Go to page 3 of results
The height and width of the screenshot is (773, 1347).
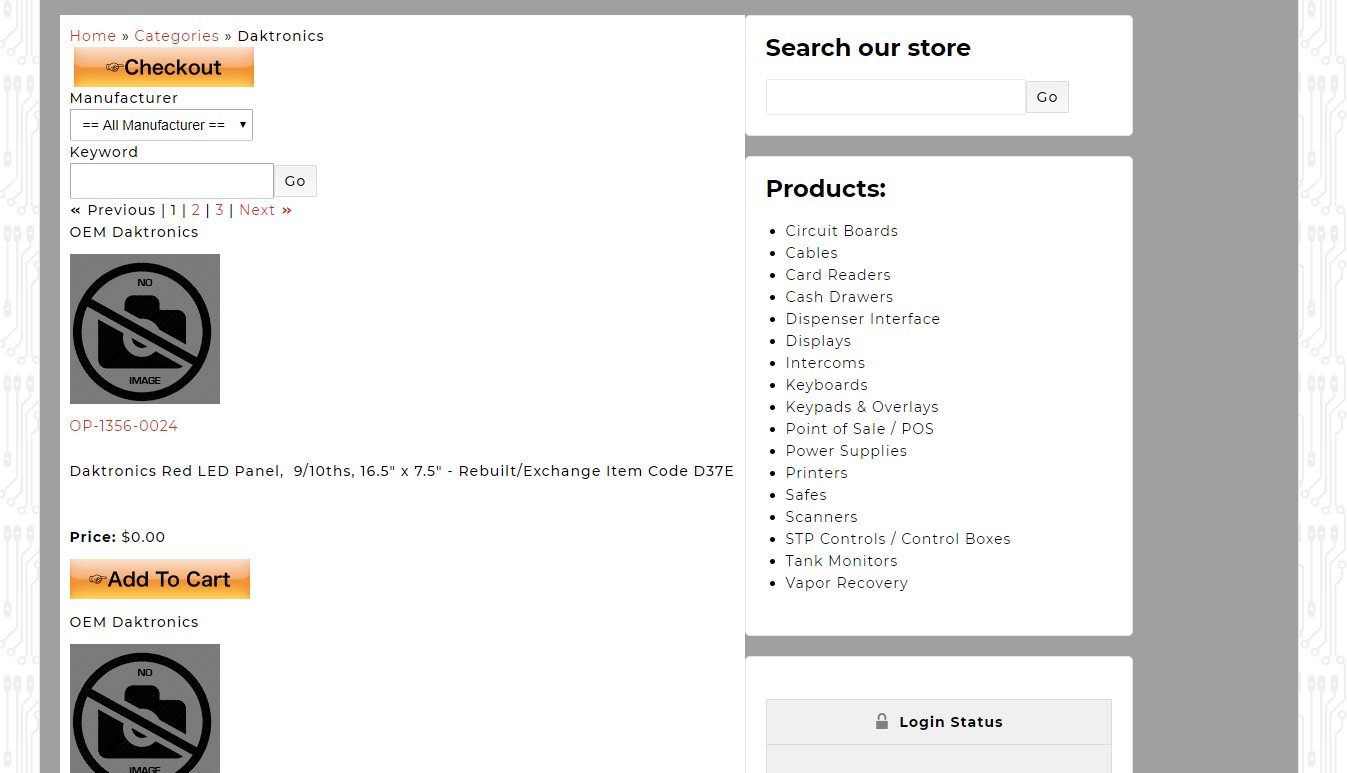pyautogui.click(x=219, y=210)
